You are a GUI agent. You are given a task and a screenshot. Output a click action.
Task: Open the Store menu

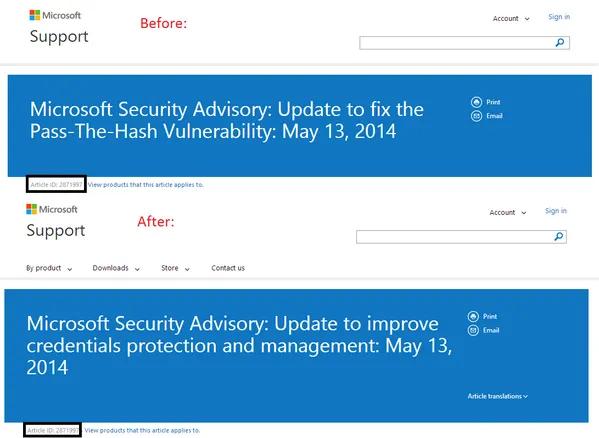(175, 268)
